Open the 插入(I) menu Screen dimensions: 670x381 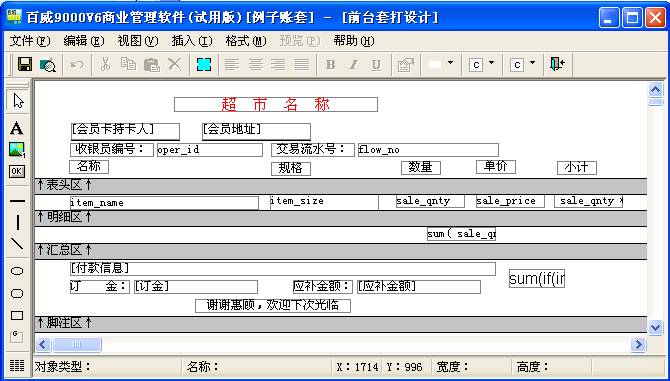tap(192, 41)
